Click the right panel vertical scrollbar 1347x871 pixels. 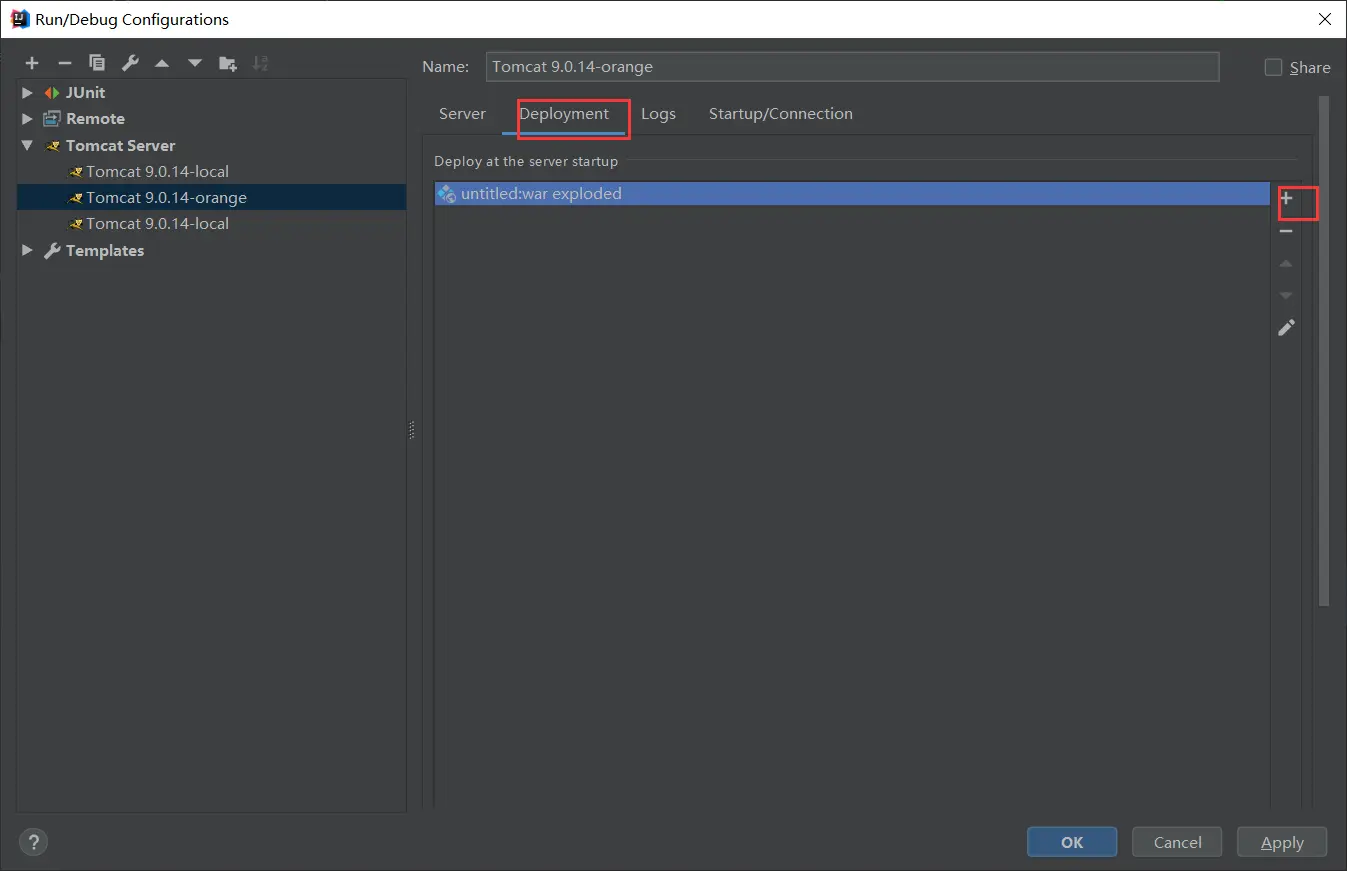[x=1324, y=350]
